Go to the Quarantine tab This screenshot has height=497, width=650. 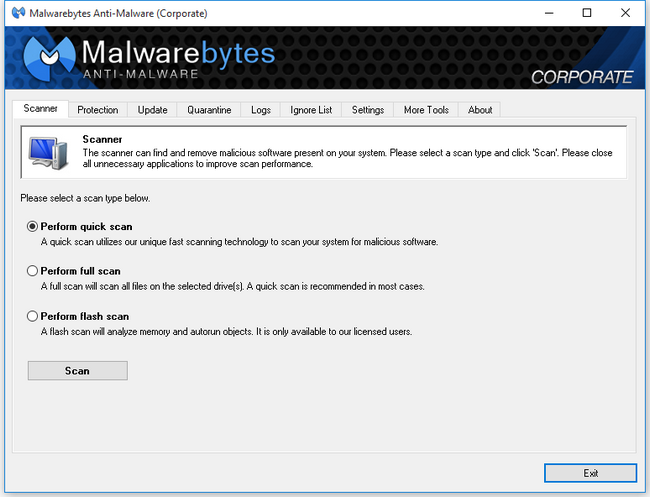point(209,110)
